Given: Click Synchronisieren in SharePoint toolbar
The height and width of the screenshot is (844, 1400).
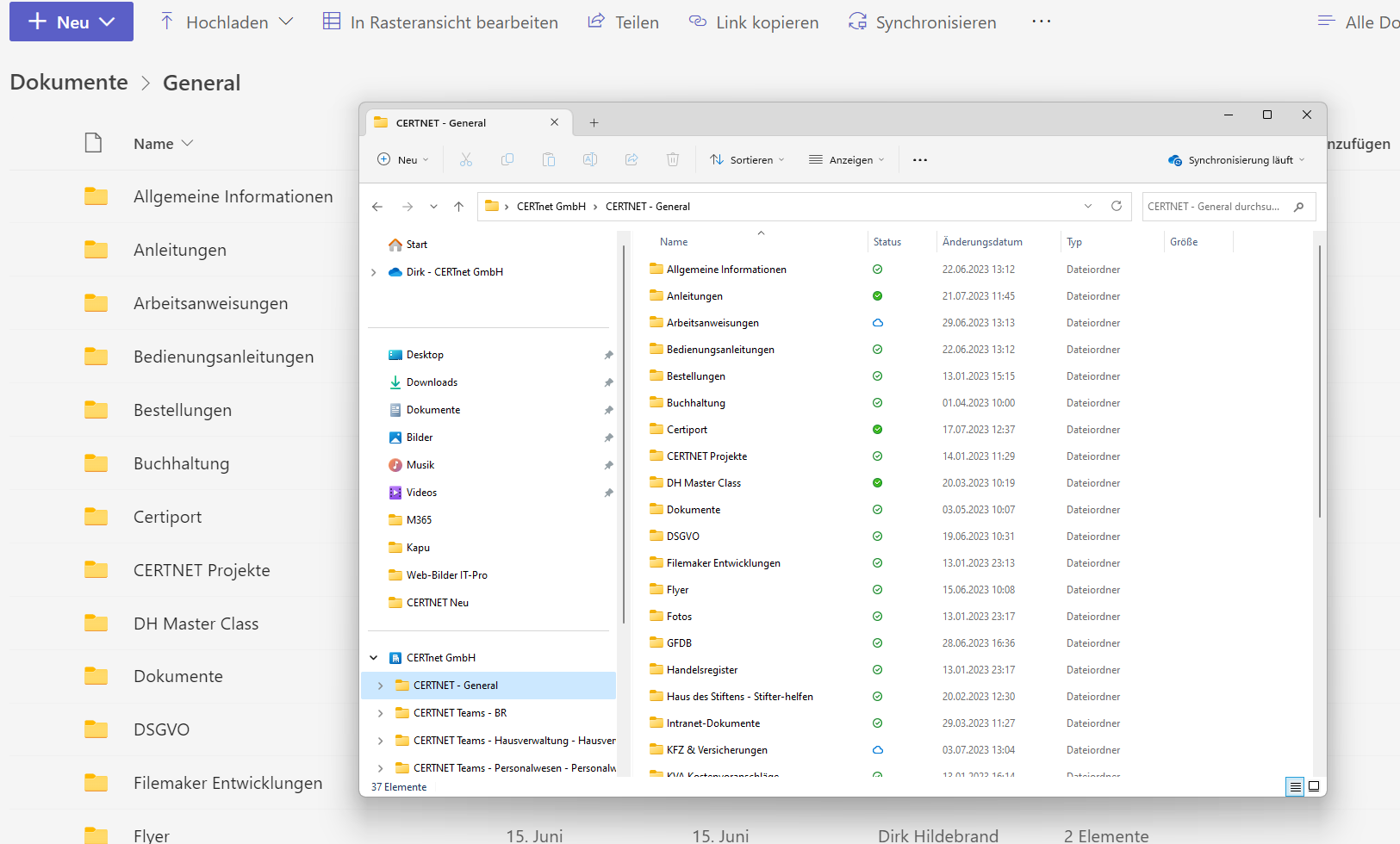Looking at the screenshot, I should coord(922,22).
